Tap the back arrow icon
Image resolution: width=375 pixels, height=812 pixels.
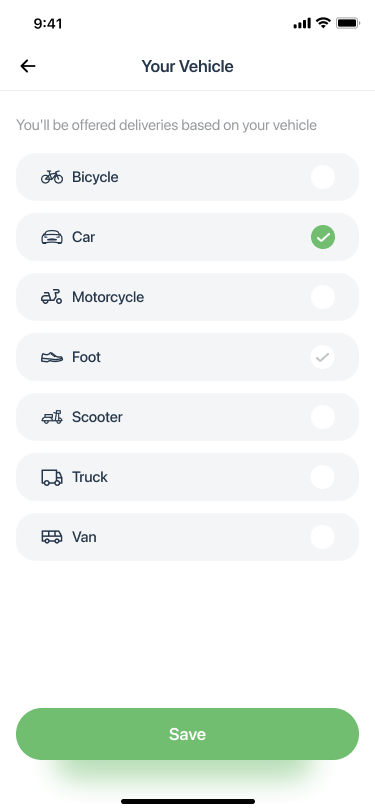pyautogui.click(x=28, y=66)
